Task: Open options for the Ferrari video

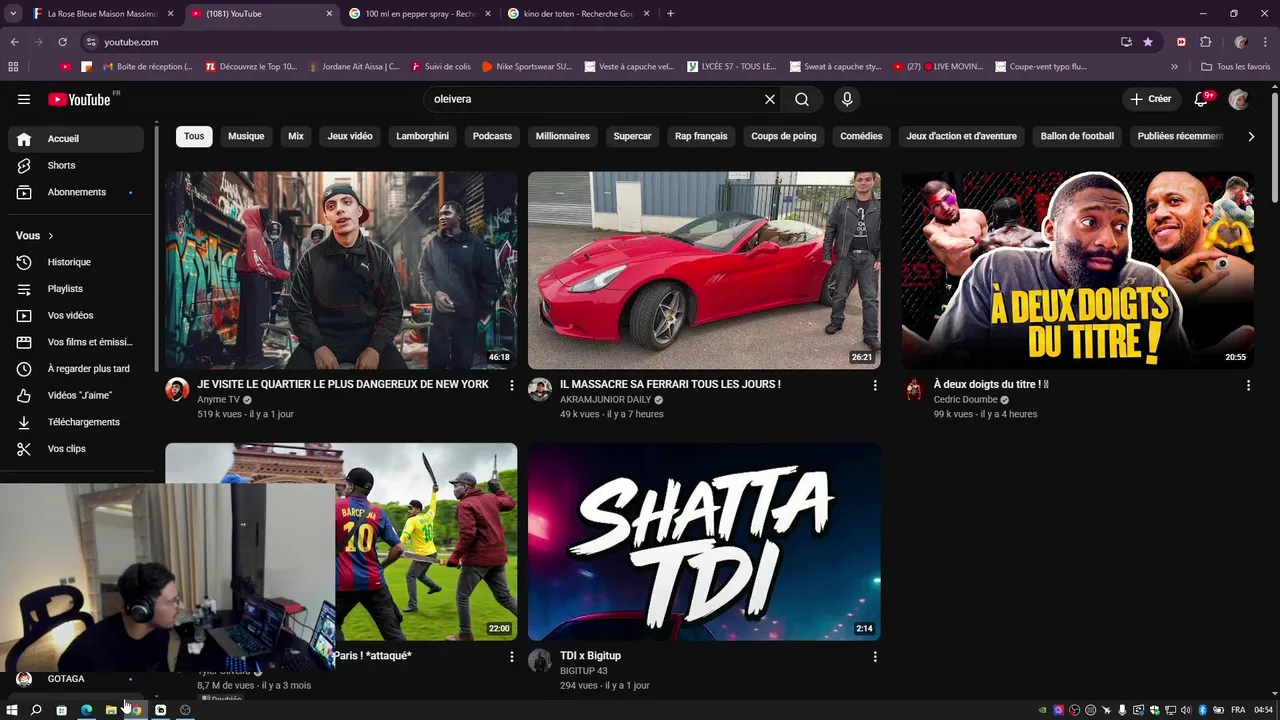Action: (875, 385)
